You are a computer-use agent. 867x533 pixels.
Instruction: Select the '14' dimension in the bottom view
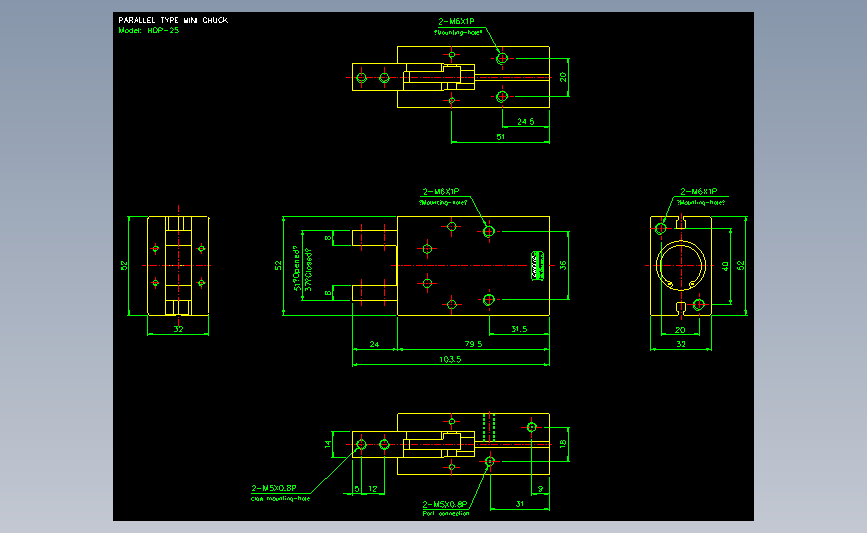[x=328, y=444]
